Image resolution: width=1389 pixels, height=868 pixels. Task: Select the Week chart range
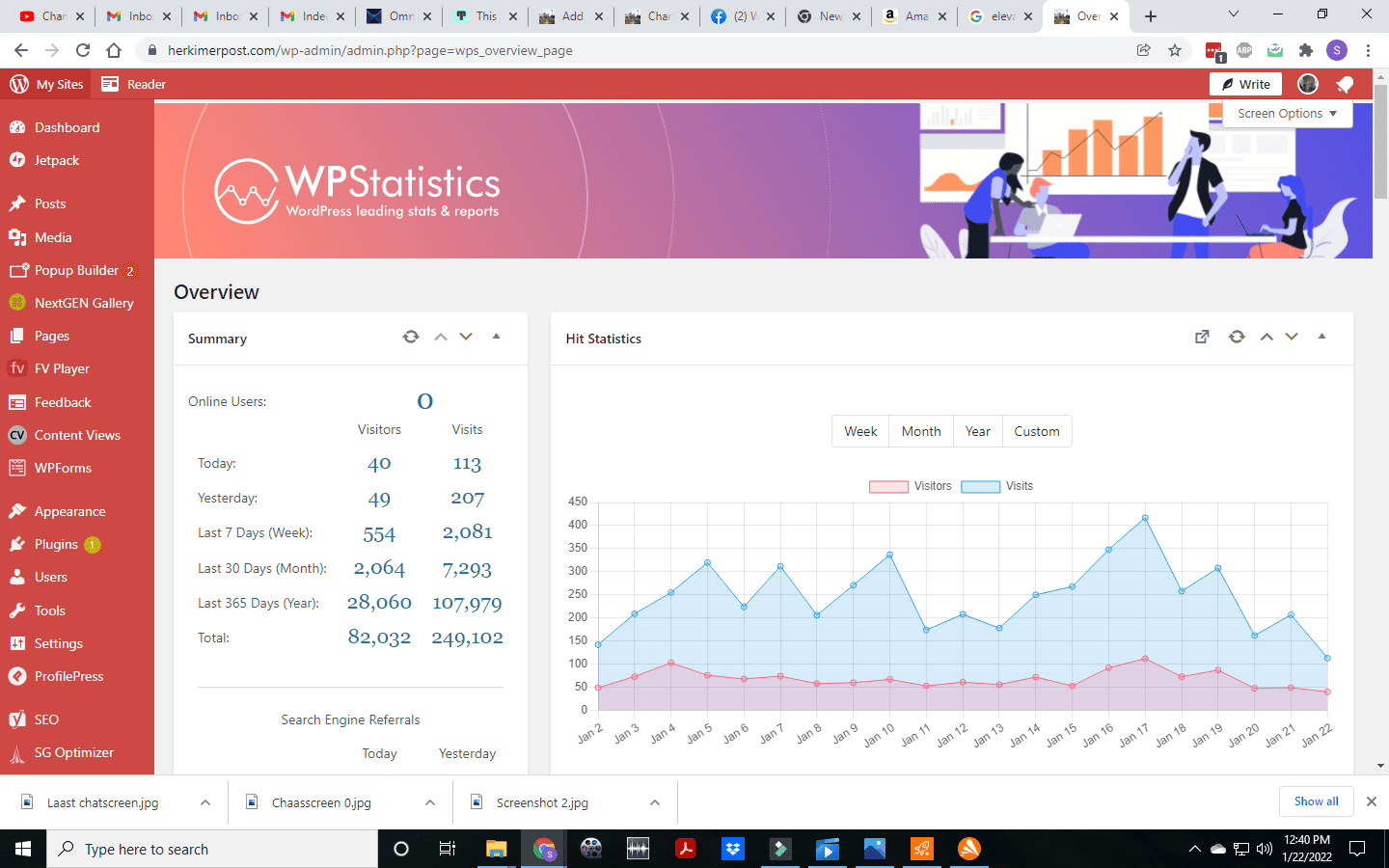[x=860, y=431]
